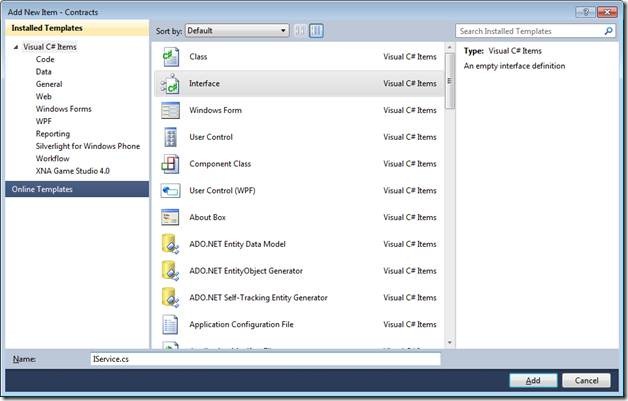
Task: Click the Add button
Action: coord(533,380)
